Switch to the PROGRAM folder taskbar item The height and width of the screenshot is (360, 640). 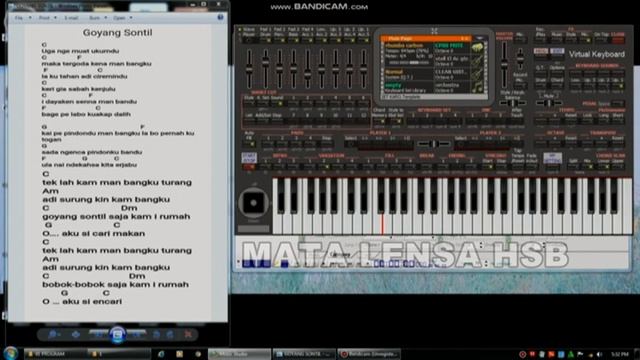coord(55,354)
